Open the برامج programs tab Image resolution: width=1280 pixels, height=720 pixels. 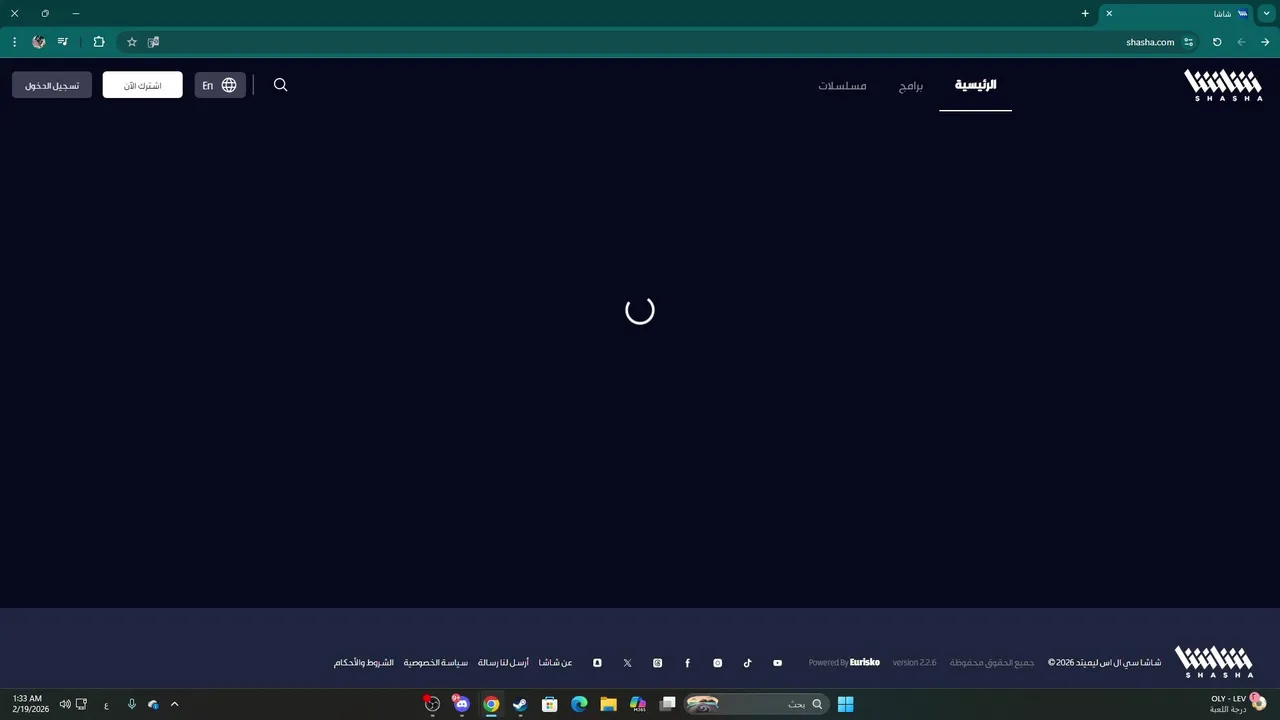(910, 86)
